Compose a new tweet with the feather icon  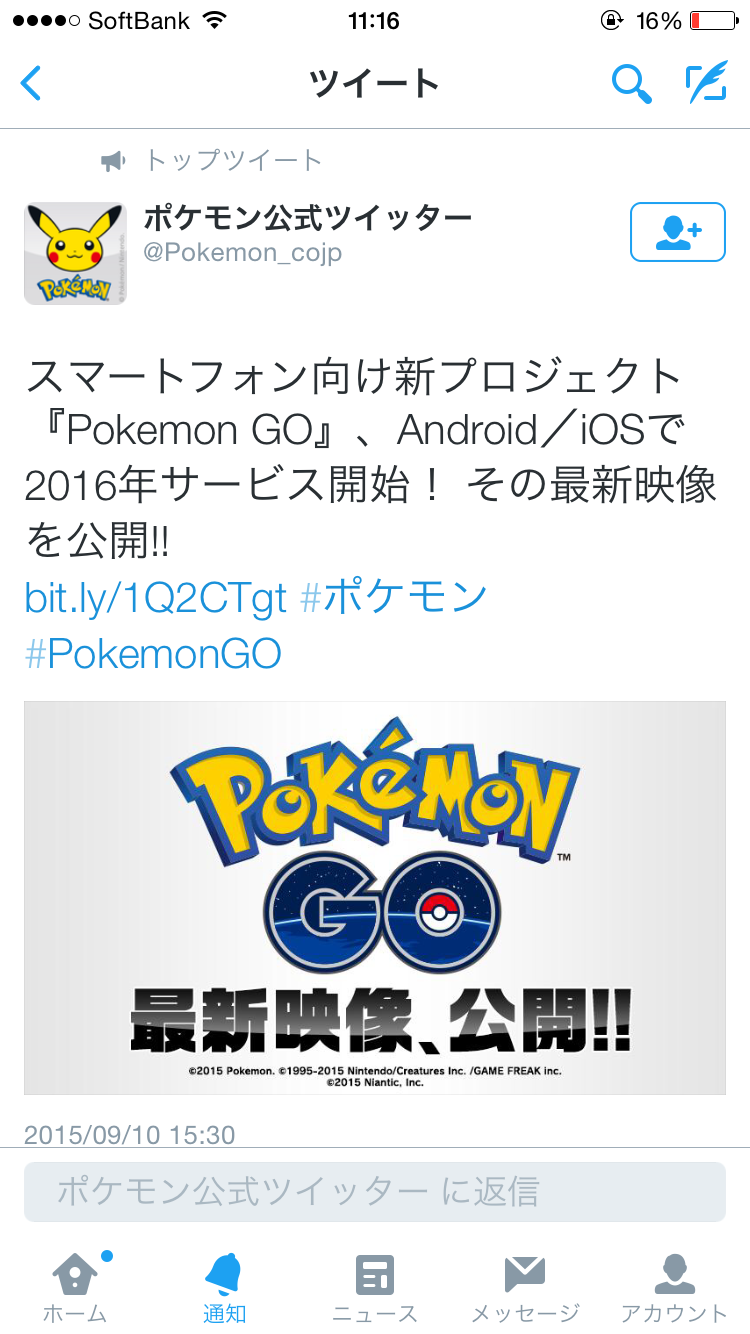click(706, 83)
